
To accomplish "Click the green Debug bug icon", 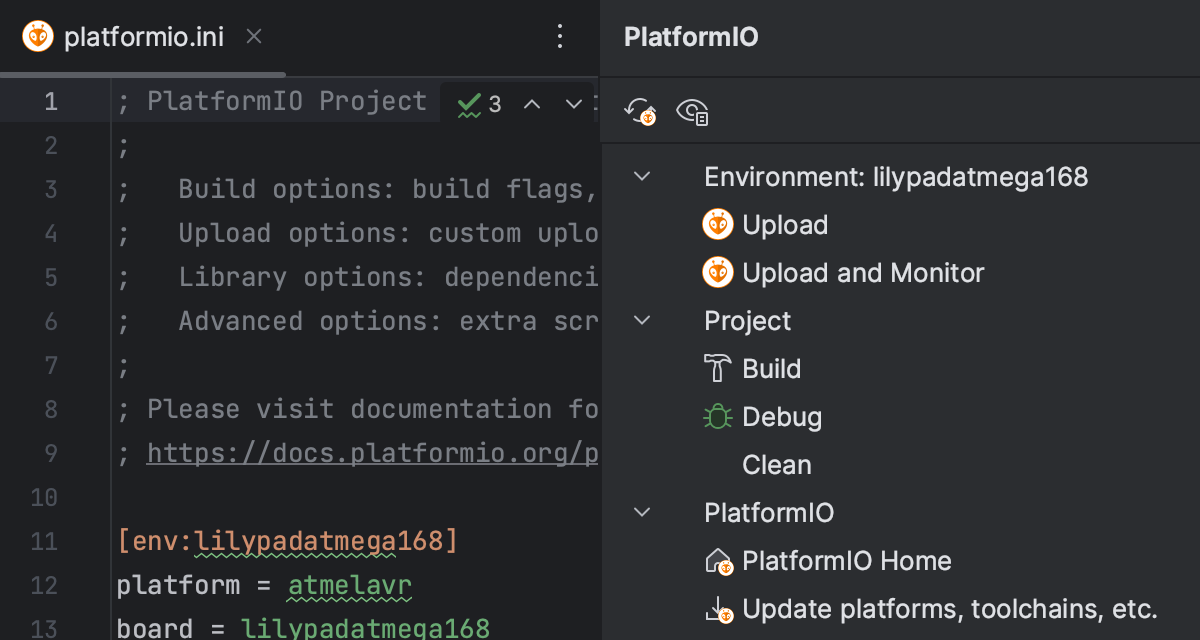I will [717, 417].
